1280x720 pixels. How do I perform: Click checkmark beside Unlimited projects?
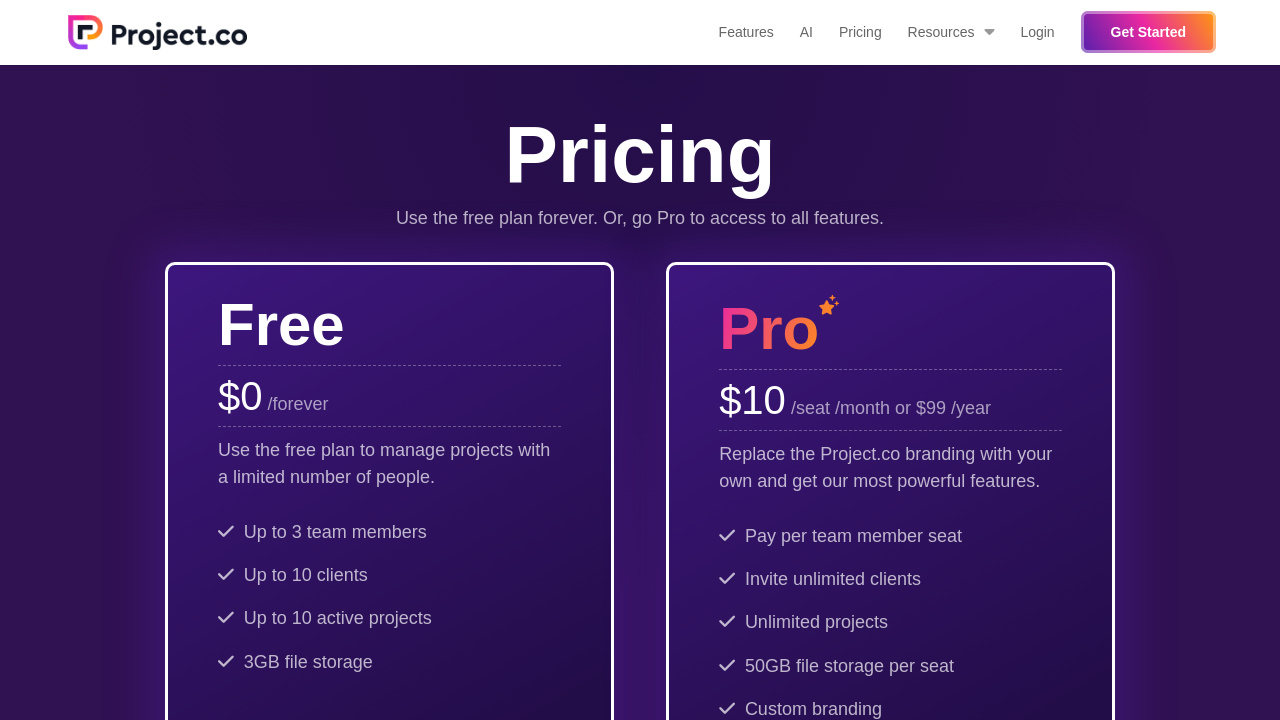727,622
